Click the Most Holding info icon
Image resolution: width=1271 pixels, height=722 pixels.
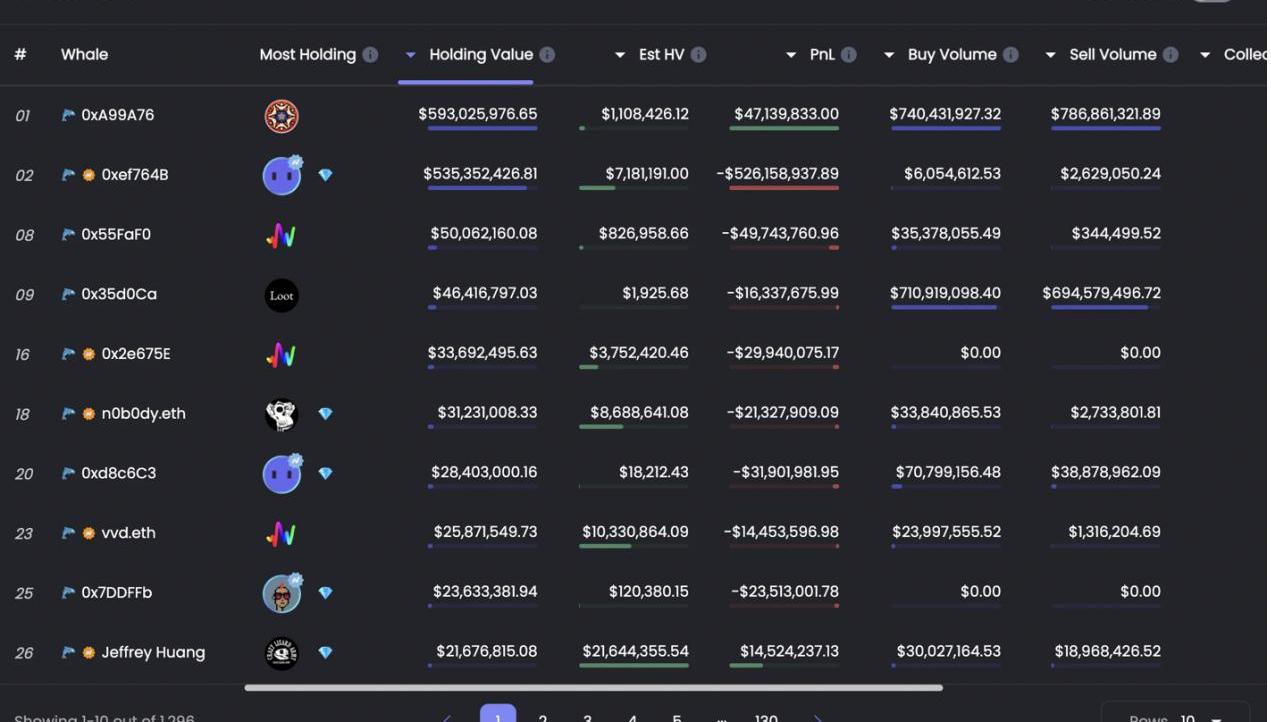(x=370, y=55)
